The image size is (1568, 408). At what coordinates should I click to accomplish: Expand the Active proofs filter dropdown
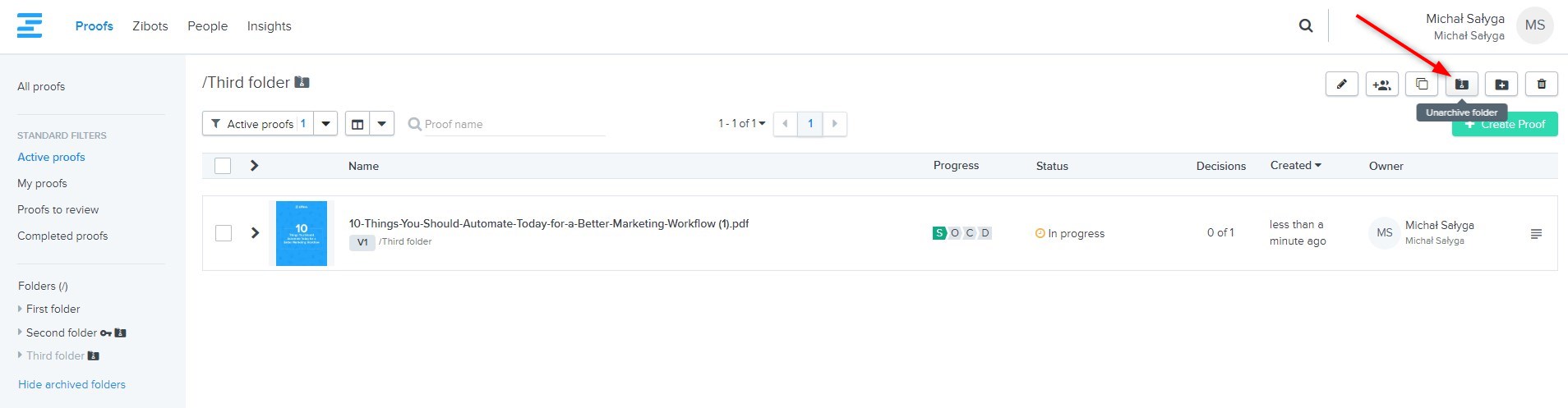click(x=326, y=124)
